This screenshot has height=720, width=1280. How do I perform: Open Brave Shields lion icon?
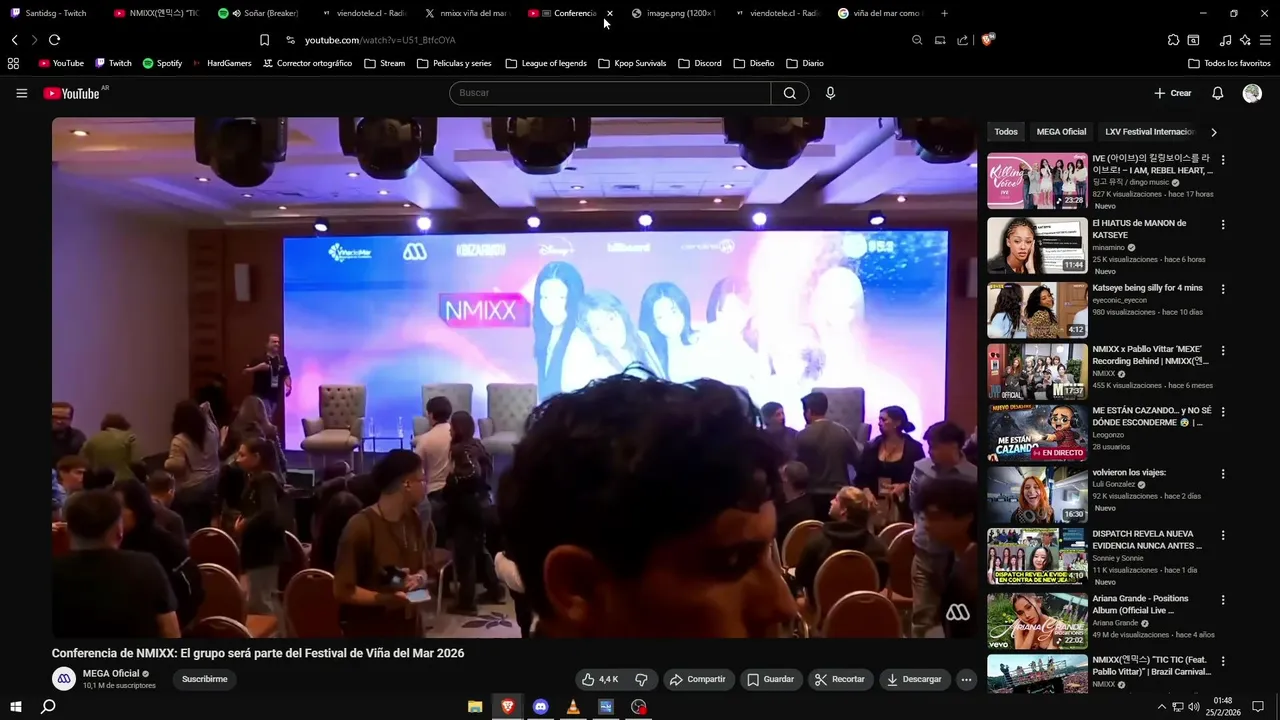(988, 40)
